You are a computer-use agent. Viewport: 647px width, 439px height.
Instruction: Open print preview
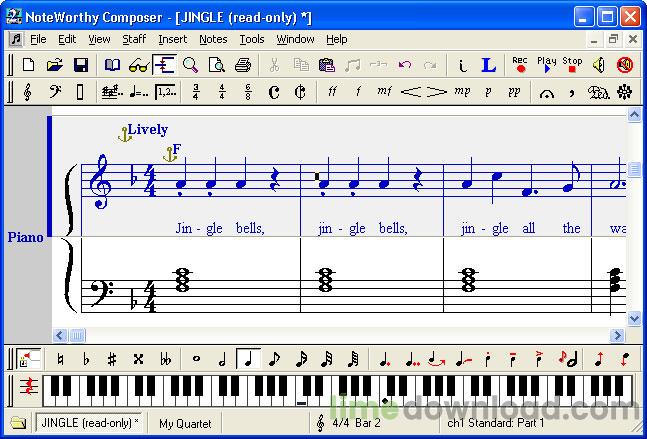(217, 65)
